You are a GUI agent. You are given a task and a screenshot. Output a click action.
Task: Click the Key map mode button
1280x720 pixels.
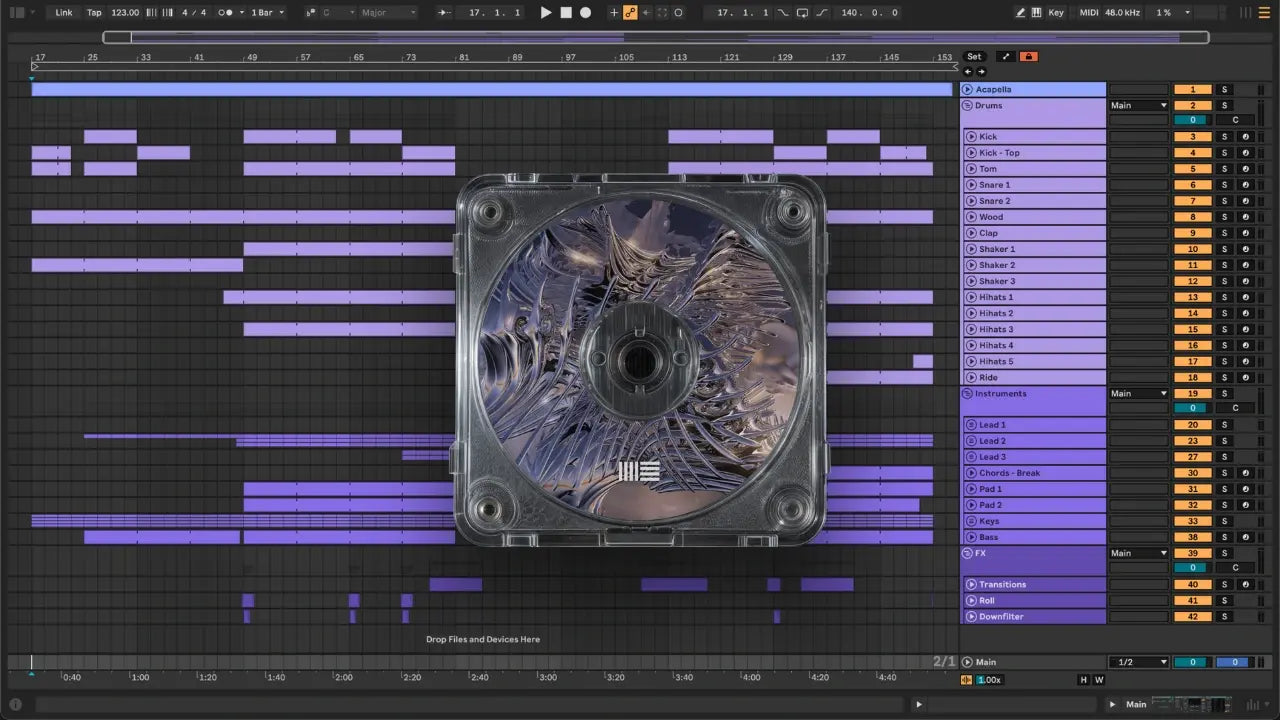coord(1056,13)
